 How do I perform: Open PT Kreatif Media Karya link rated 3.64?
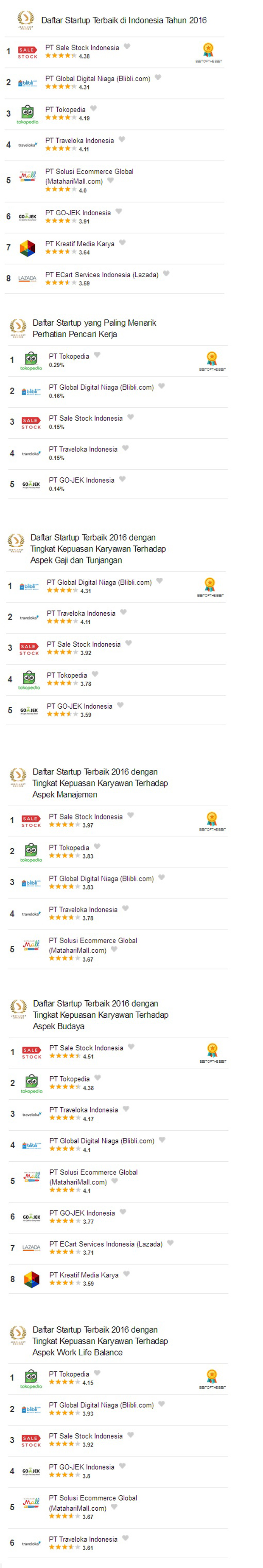80,243
